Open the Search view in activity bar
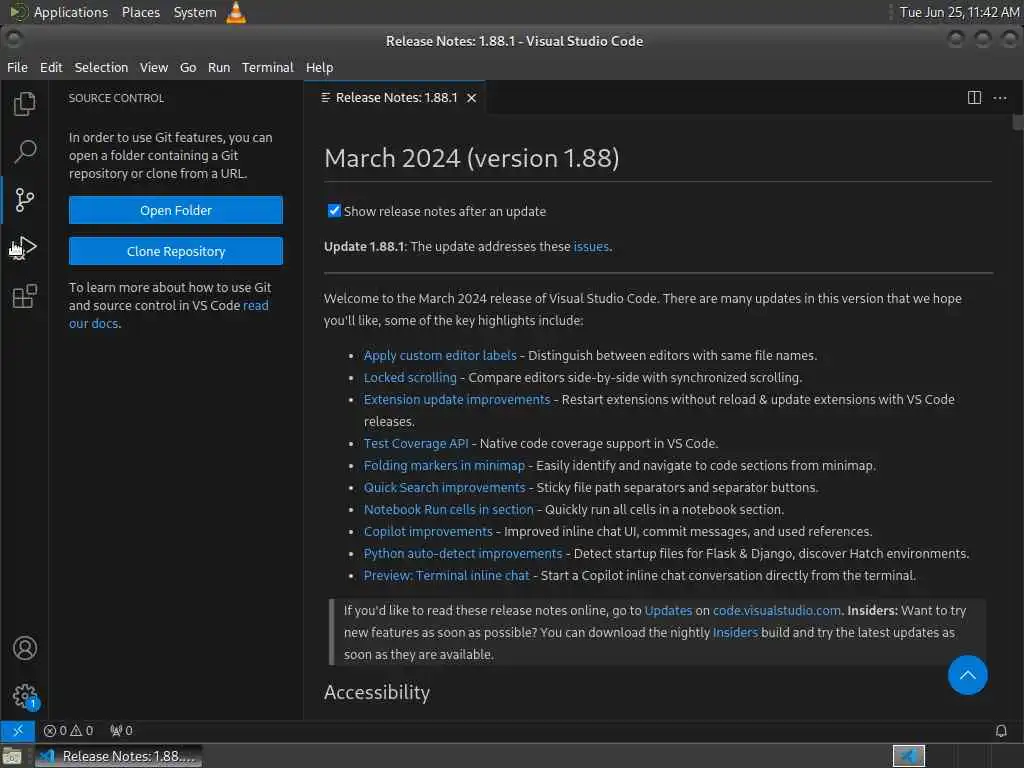The width and height of the screenshot is (1024, 768). tap(24, 151)
